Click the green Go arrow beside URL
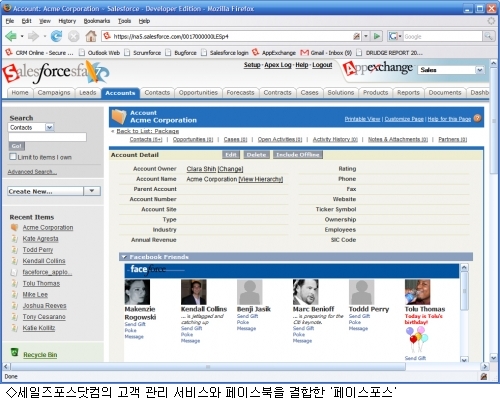This screenshot has width=500, height=404. pos(377,36)
